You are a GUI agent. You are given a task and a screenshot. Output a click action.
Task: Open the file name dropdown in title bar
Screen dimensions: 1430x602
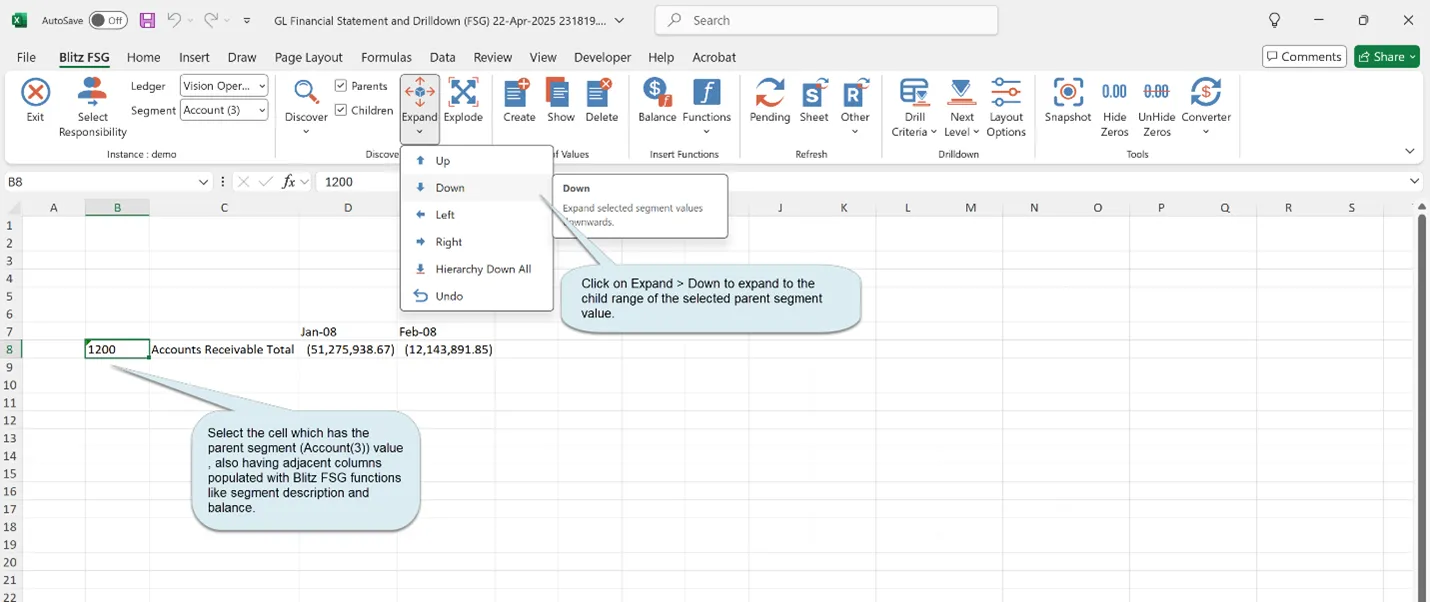(620, 20)
